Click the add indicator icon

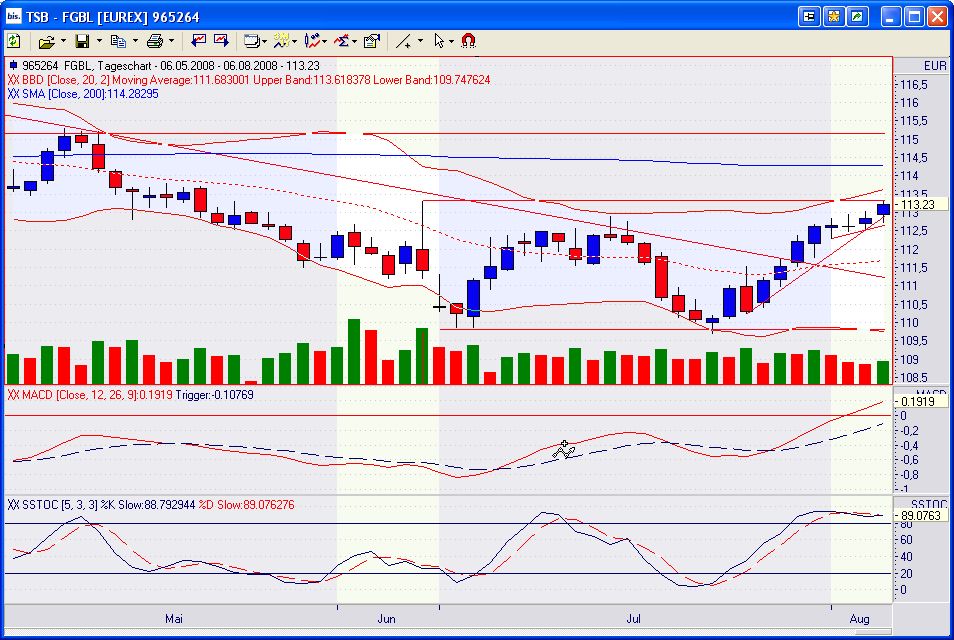click(281, 41)
